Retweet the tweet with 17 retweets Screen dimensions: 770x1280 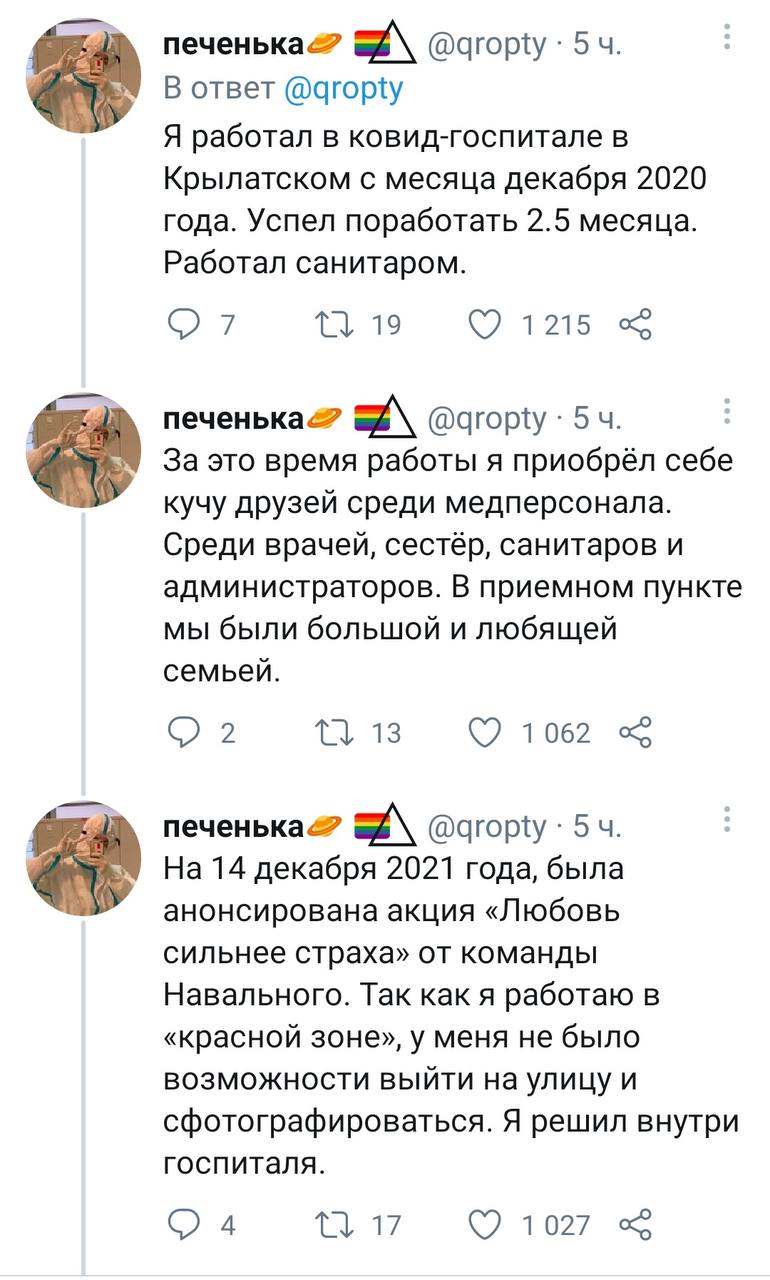pyautogui.click(x=328, y=1224)
